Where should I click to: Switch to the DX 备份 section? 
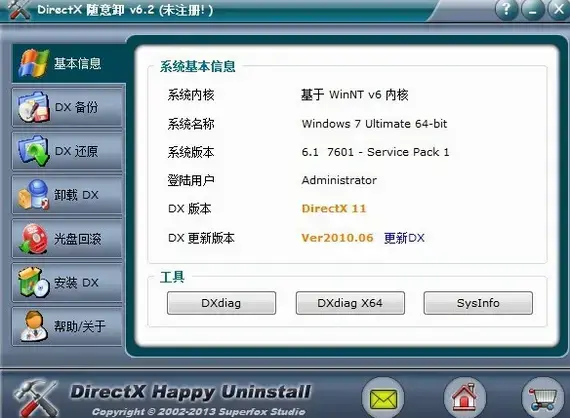(67, 107)
